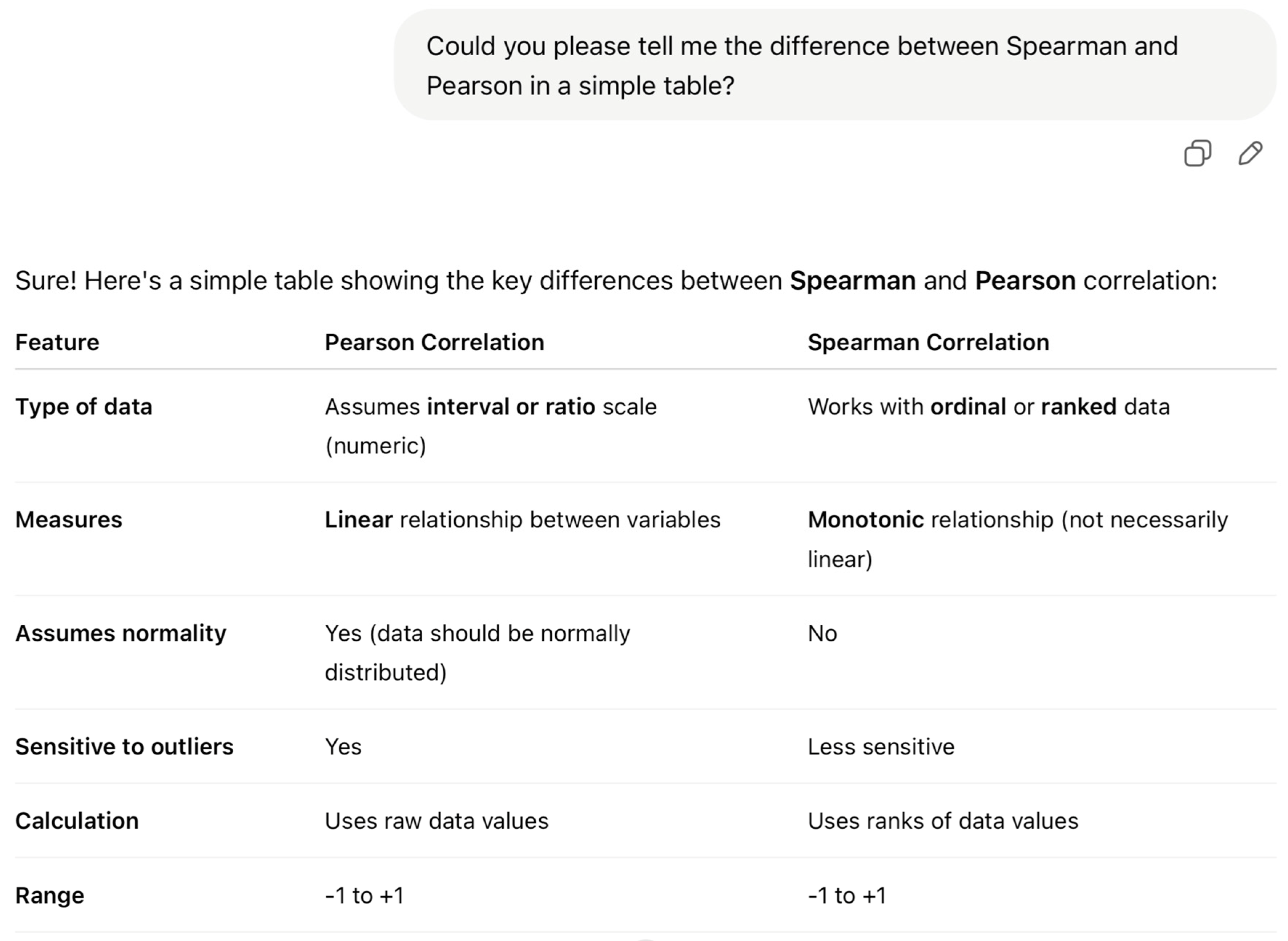Image resolution: width=1288 pixels, height=941 pixels.
Task: Click the "Works with ordinal or ranked data" cell
Action: tap(989, 407)
